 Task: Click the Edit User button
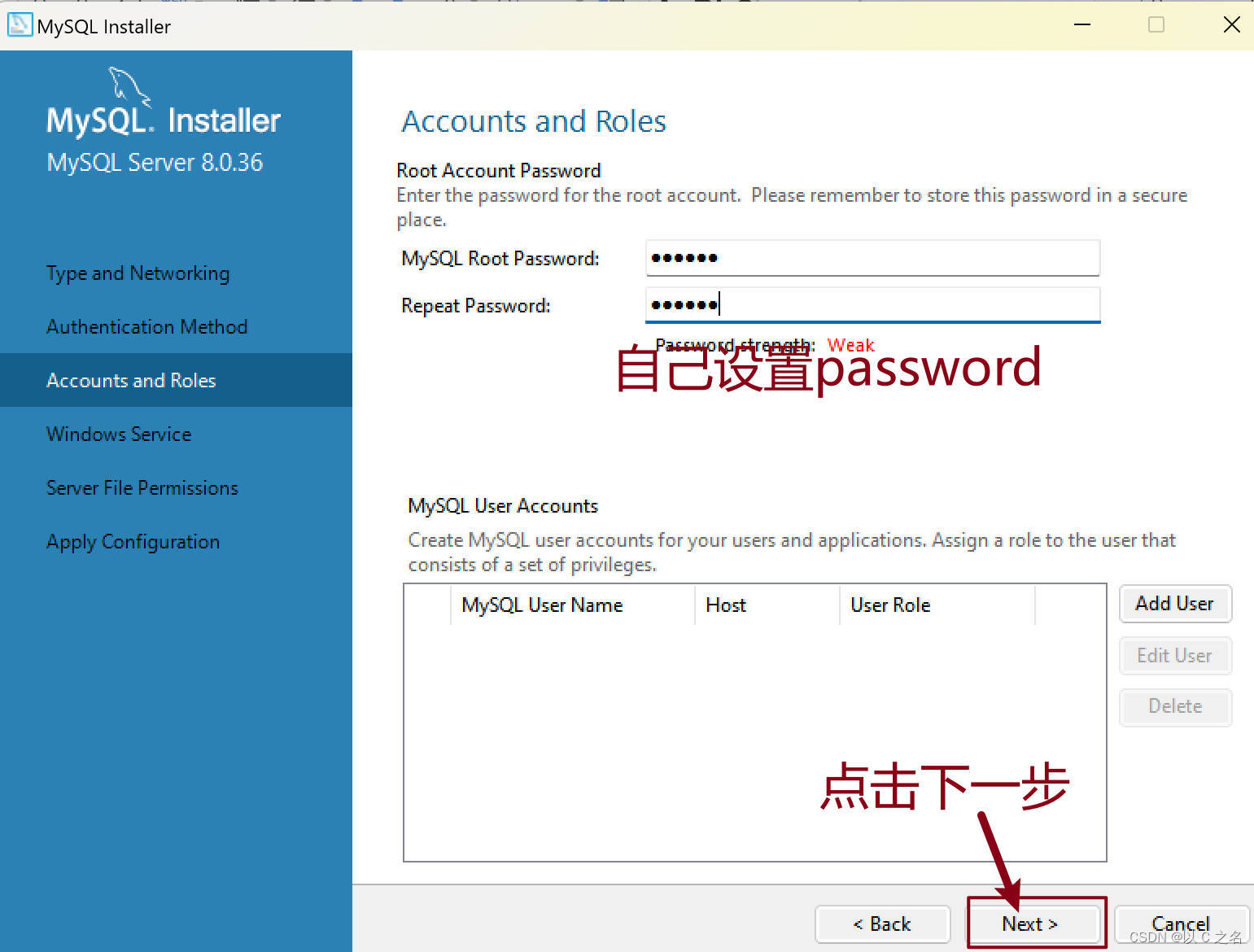1175,656
